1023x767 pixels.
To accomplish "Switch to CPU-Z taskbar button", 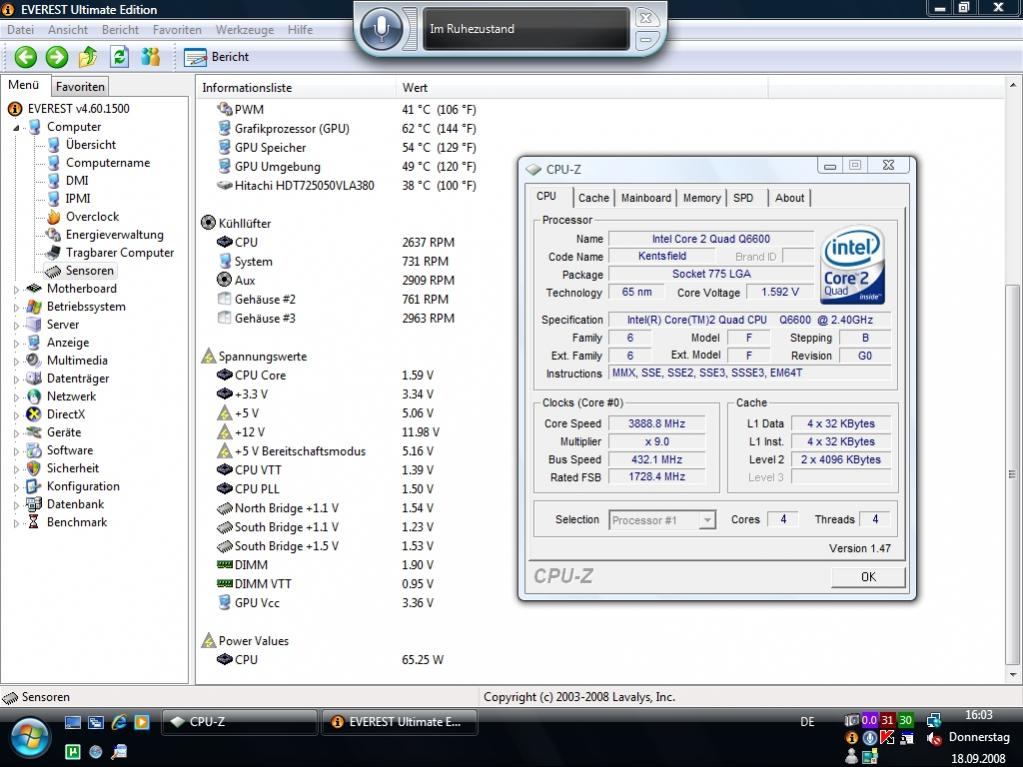I will coord(239,722).
